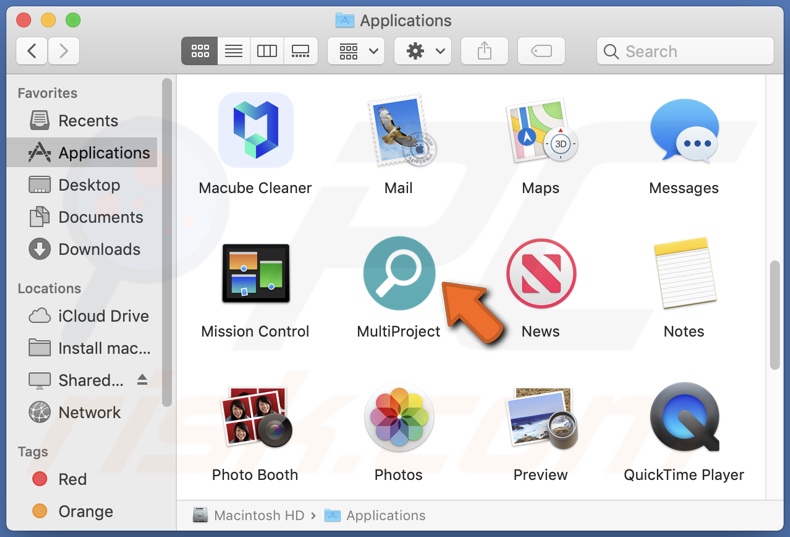The height and width of the screenshot is (537, 790).
Task: Select the QuickTime Player app icon
Action: pos(684,417)
